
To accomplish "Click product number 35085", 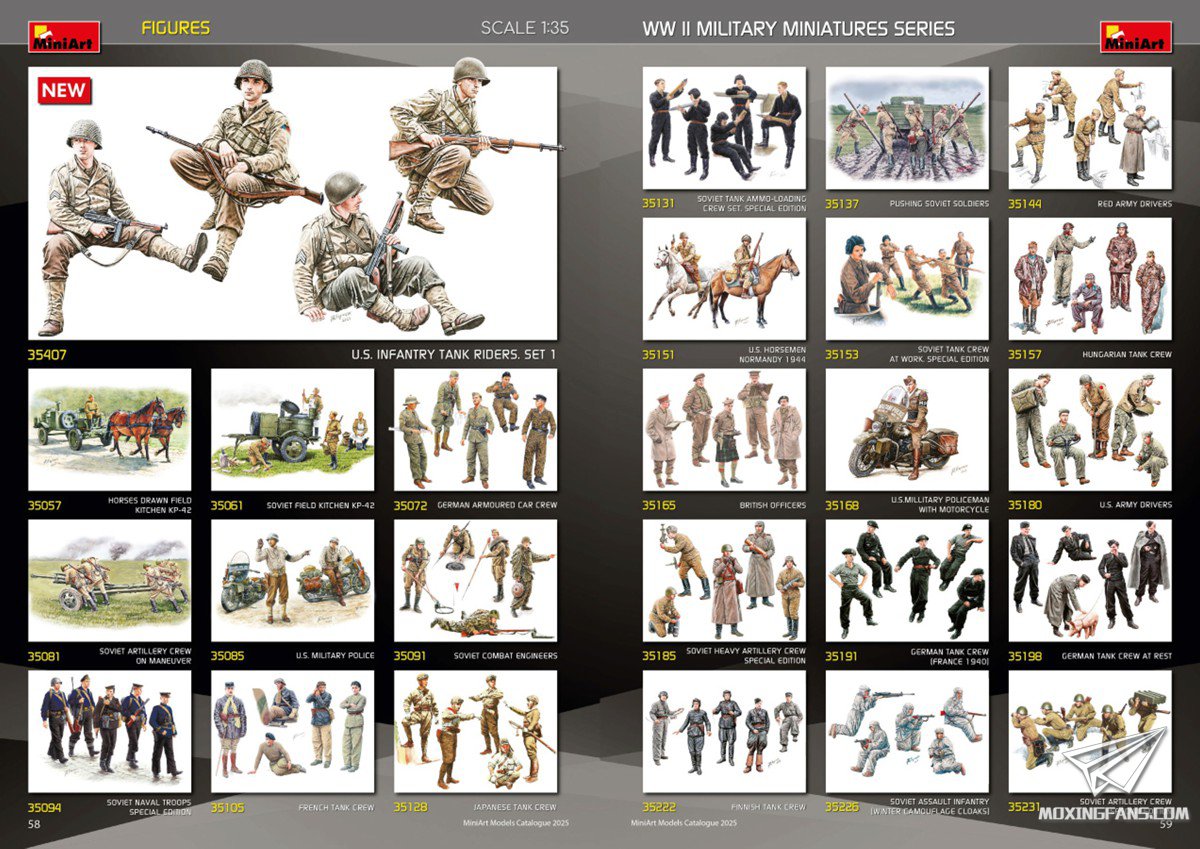I will click(x=227, y=656).
